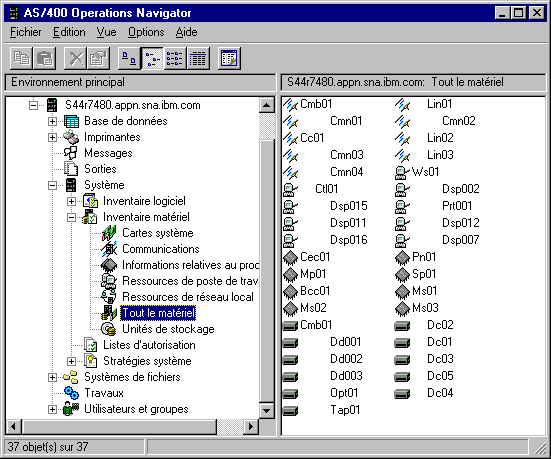
Task: Select the Tap01 device icon
Action: point(291,410)
